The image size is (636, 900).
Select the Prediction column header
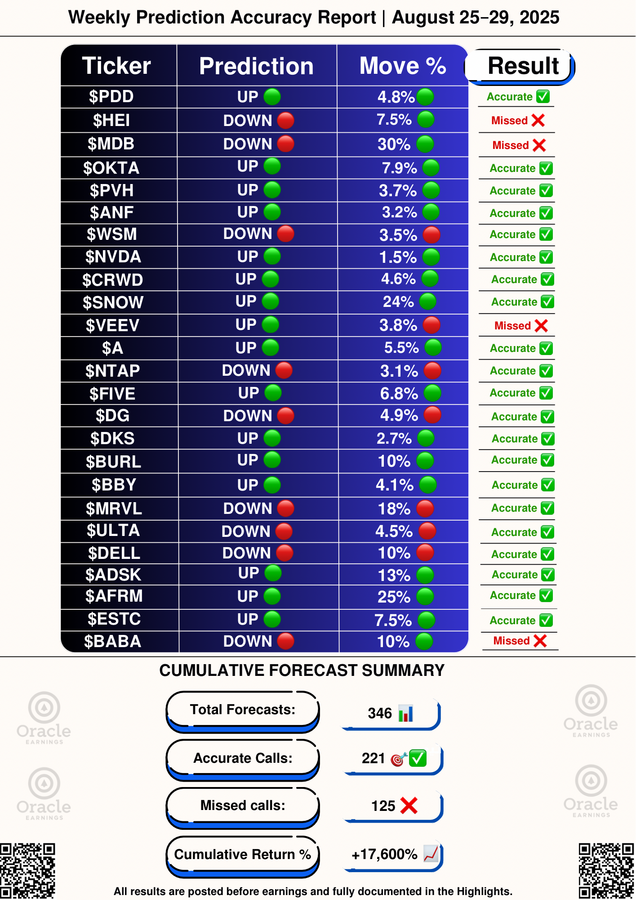click(x=256, y=66)
